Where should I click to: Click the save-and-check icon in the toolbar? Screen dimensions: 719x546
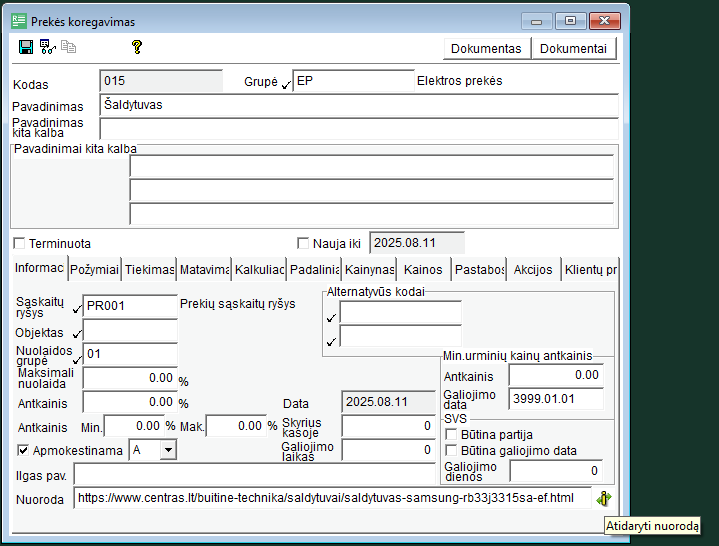[47, 47]
